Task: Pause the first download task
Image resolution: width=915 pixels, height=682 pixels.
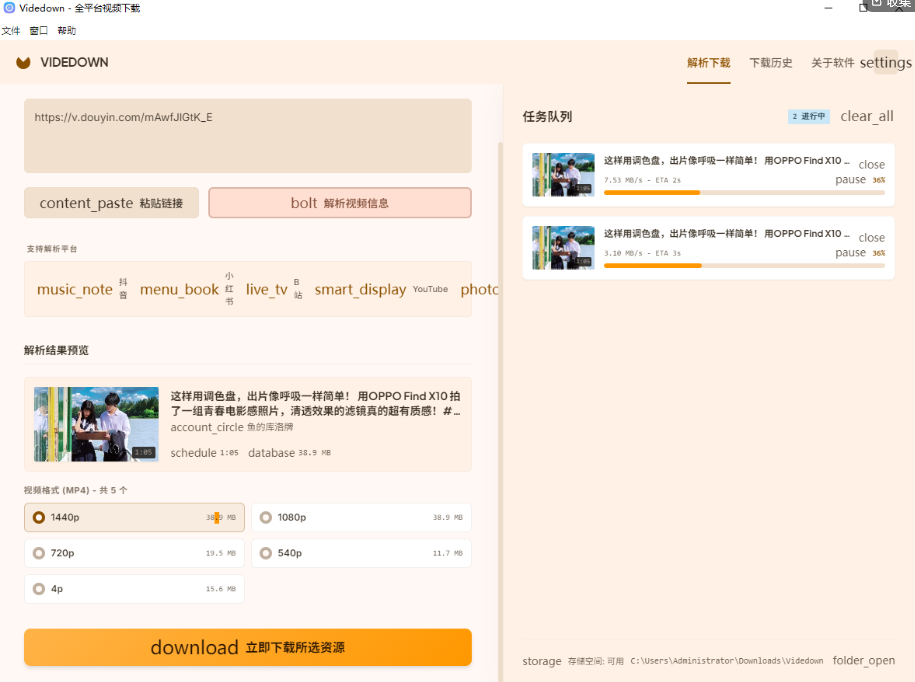Action: click(x=850, y=179)
